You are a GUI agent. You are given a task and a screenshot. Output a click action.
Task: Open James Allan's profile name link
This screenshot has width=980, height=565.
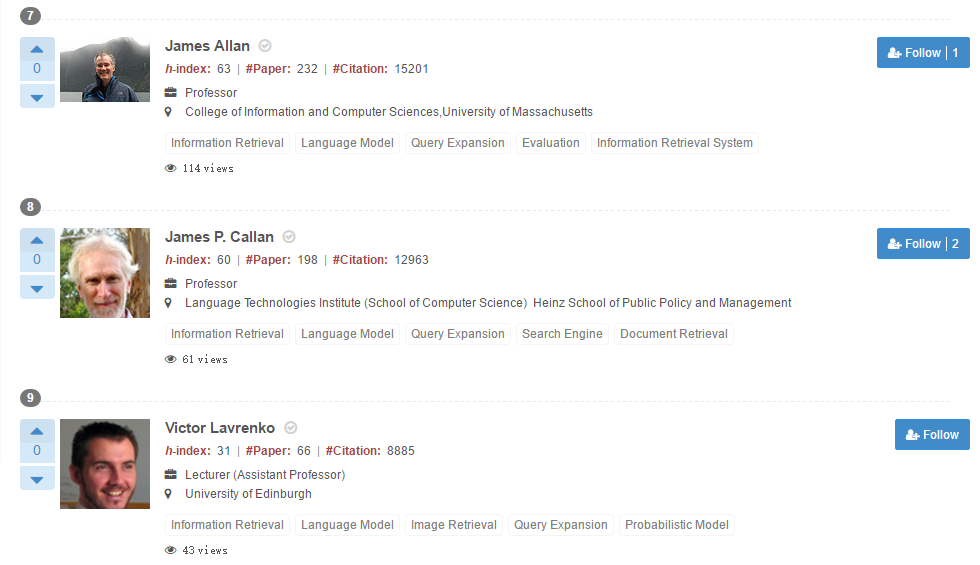207,46
